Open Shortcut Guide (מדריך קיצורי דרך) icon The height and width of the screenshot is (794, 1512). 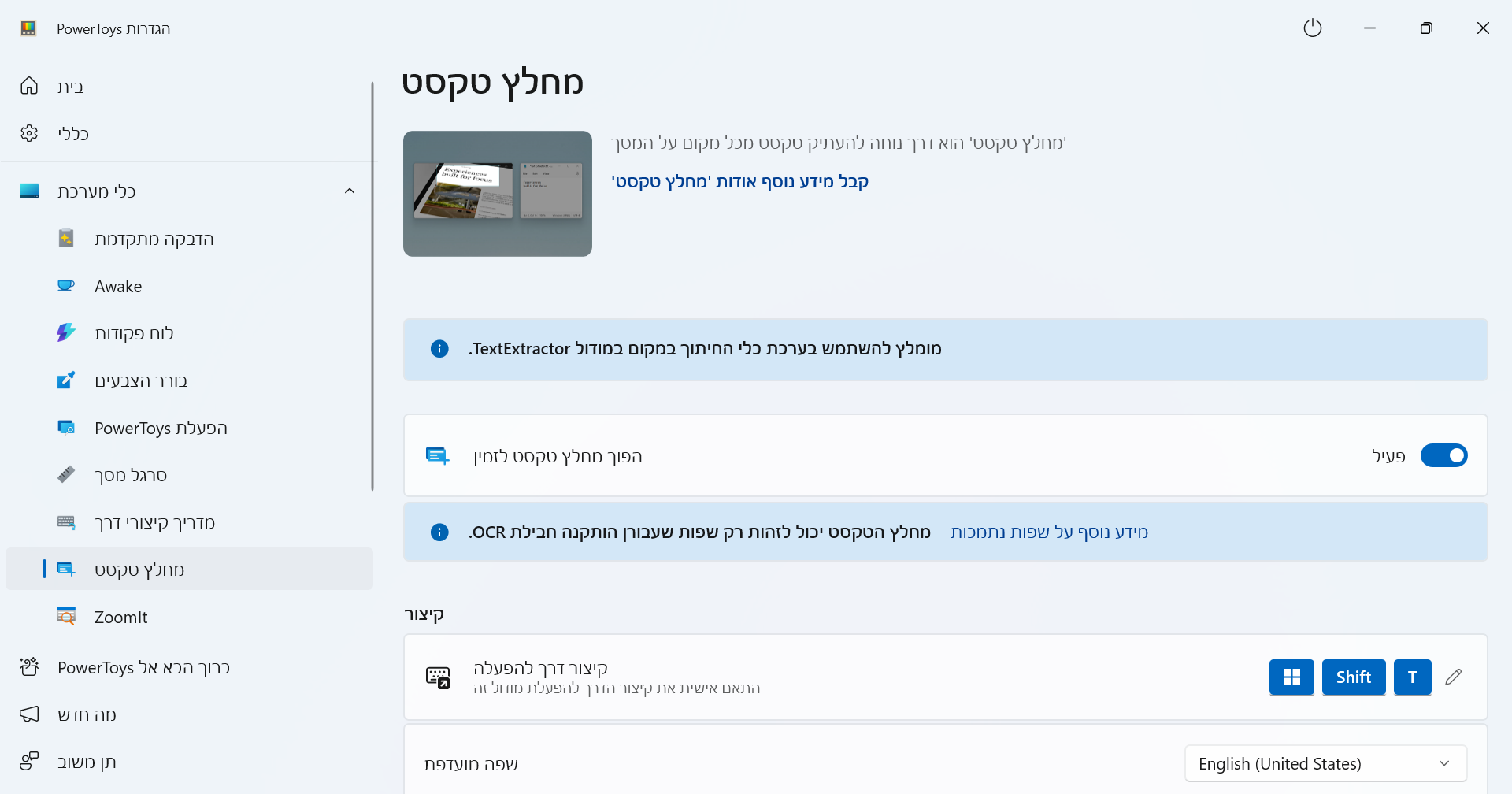(66, 521)
